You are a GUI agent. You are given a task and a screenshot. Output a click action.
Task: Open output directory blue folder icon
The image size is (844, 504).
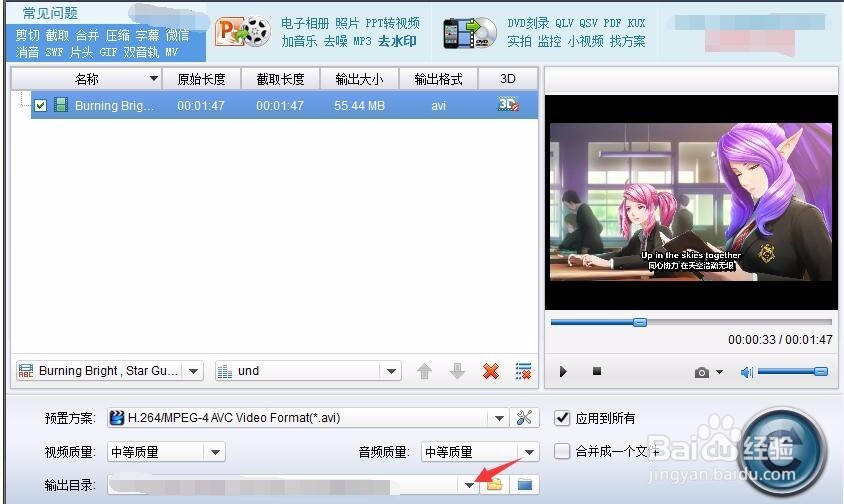524,485
